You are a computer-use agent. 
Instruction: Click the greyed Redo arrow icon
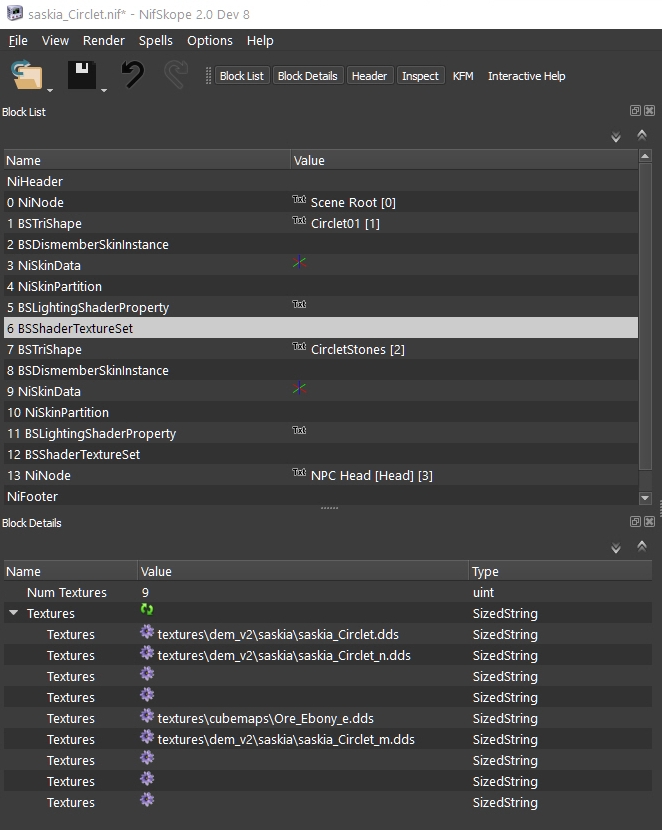click(176, 75)
